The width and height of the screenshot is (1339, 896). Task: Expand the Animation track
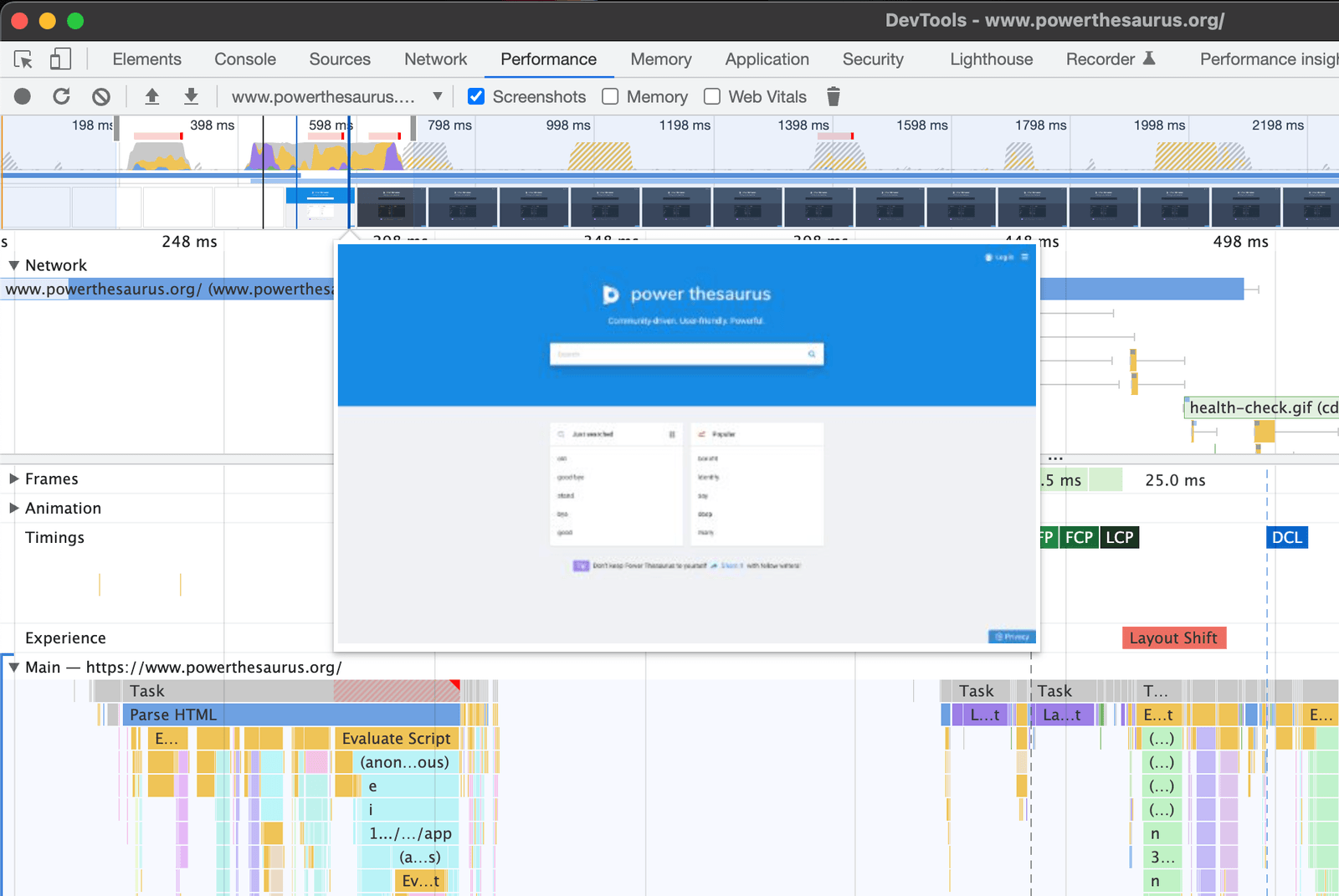tap(13, 508)
